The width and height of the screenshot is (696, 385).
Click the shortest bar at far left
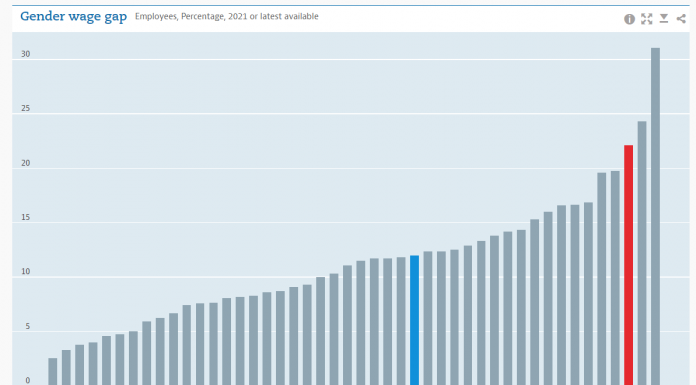53,372
